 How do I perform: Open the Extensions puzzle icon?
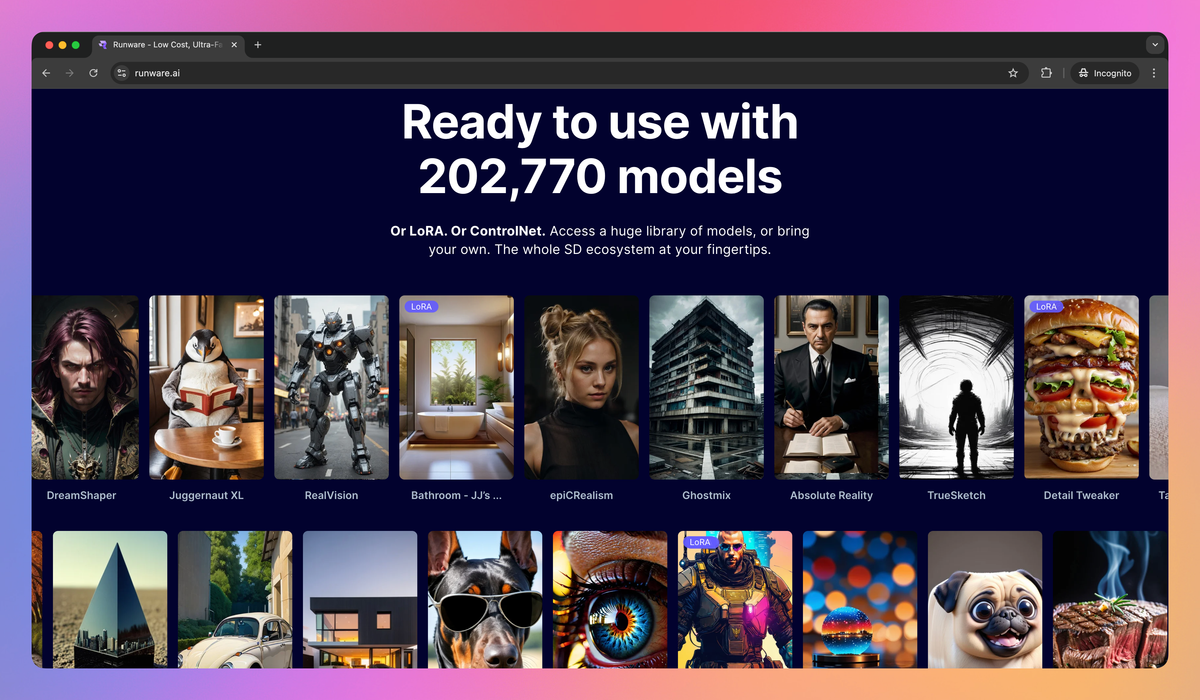(1046, 73)
